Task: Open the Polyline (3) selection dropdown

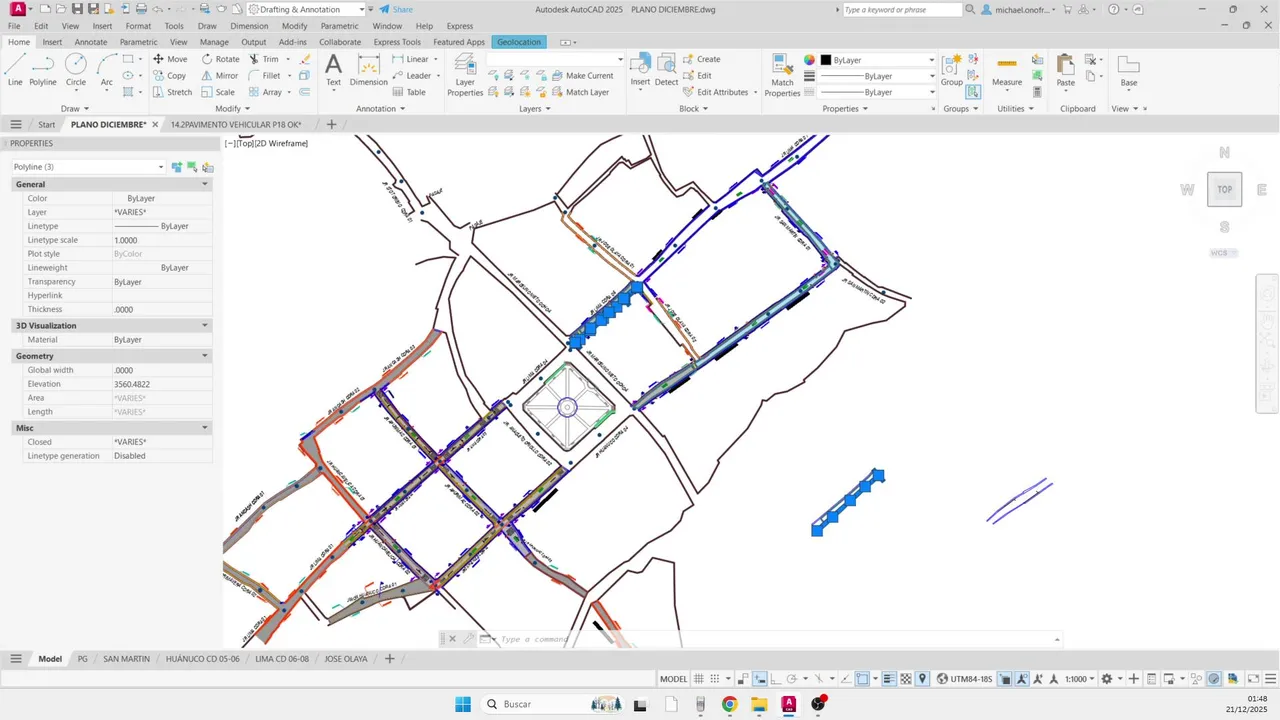Action: pyautogui.click(x=88, y=167)
